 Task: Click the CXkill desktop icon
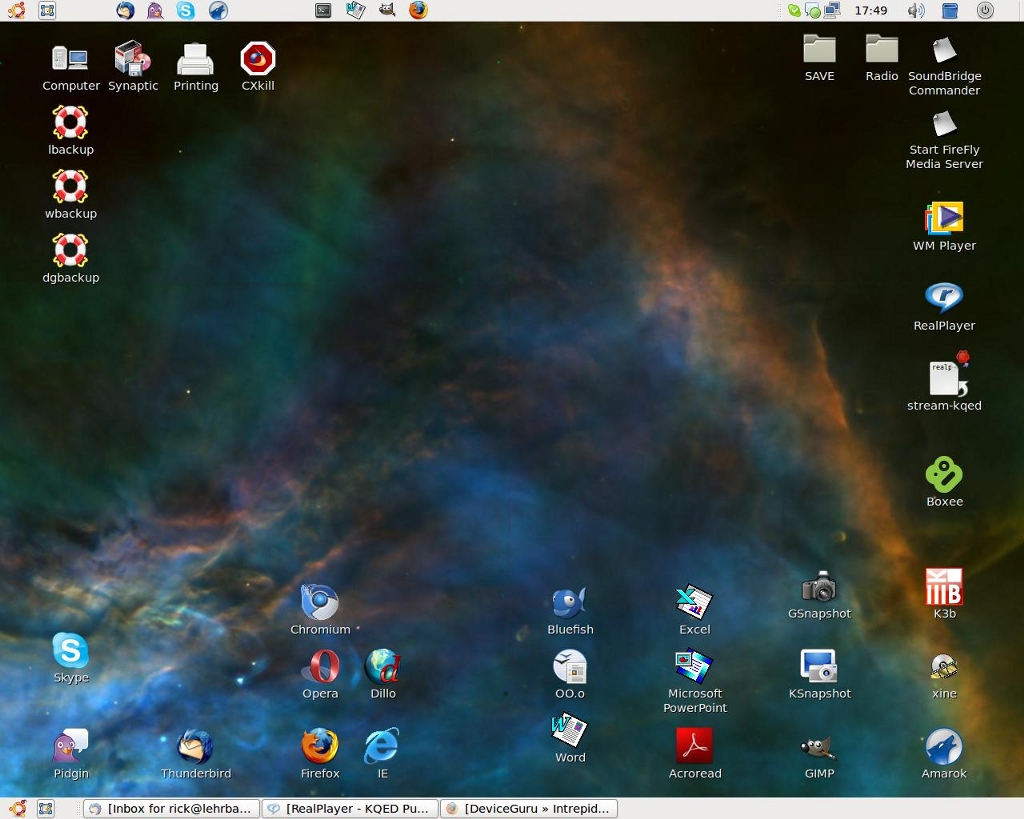click(x=258, y=58)
